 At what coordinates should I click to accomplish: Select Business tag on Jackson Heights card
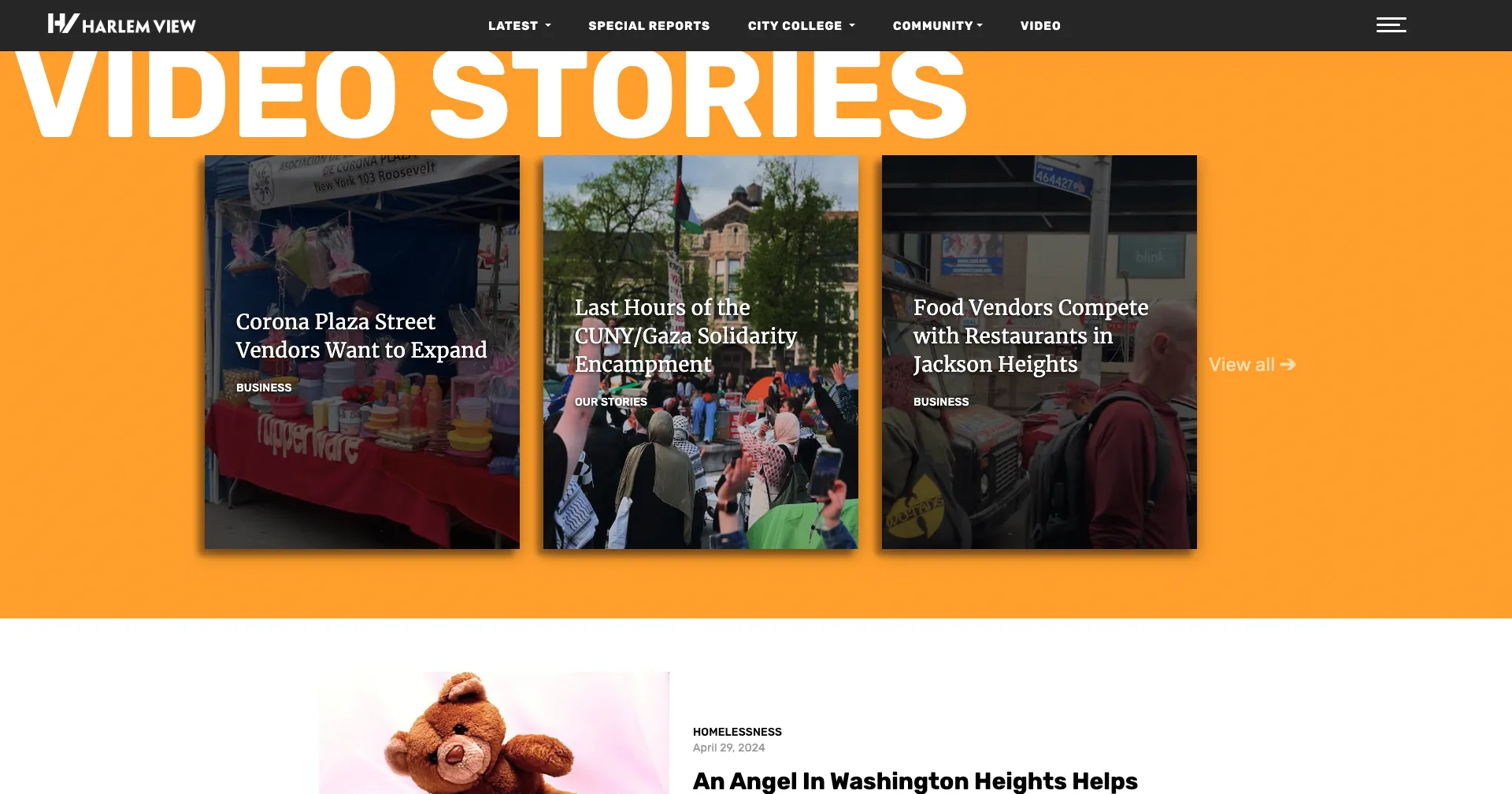click(x=941, y=402)
